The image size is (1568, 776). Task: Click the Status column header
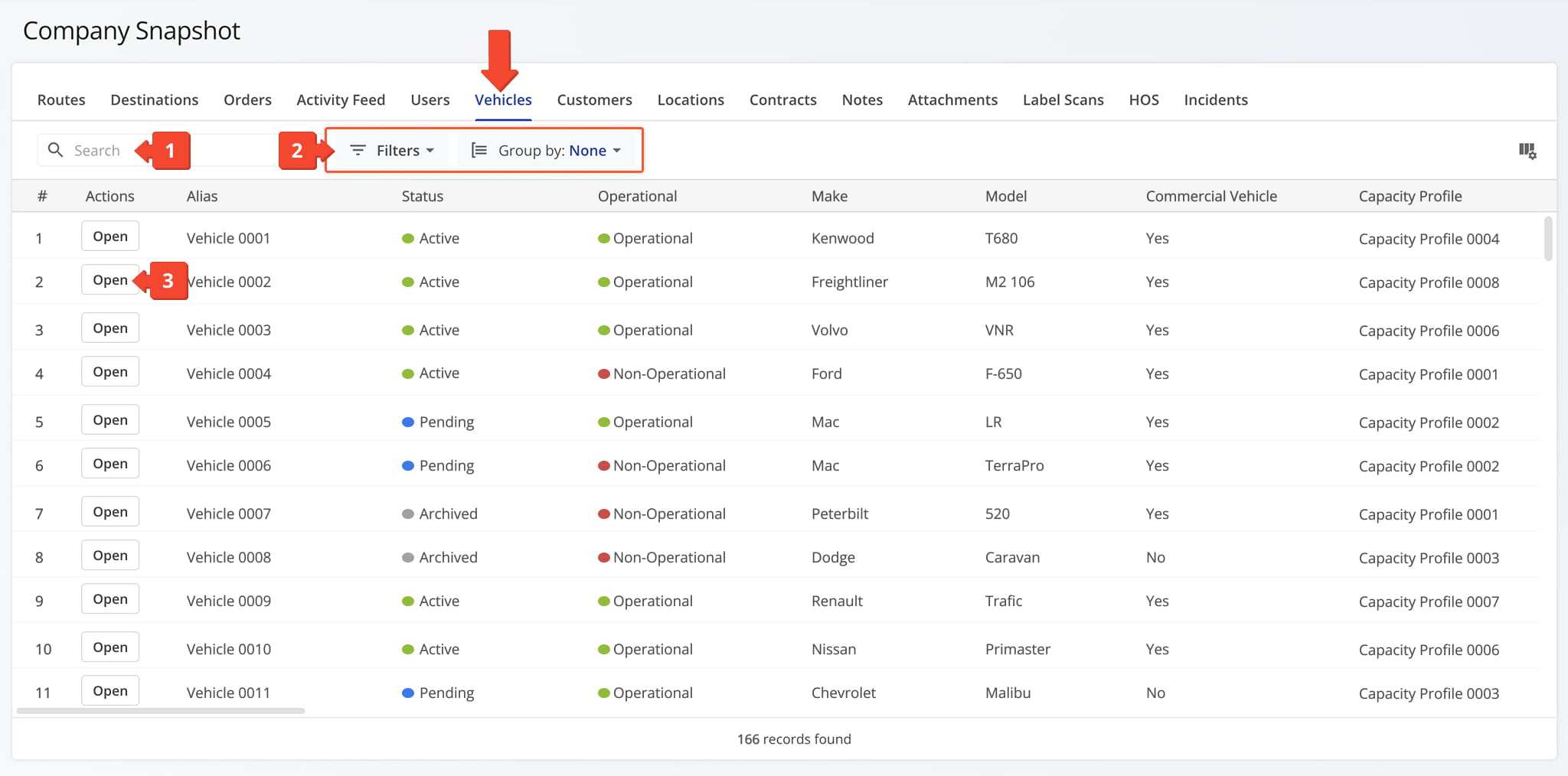(x=423, y=196)
